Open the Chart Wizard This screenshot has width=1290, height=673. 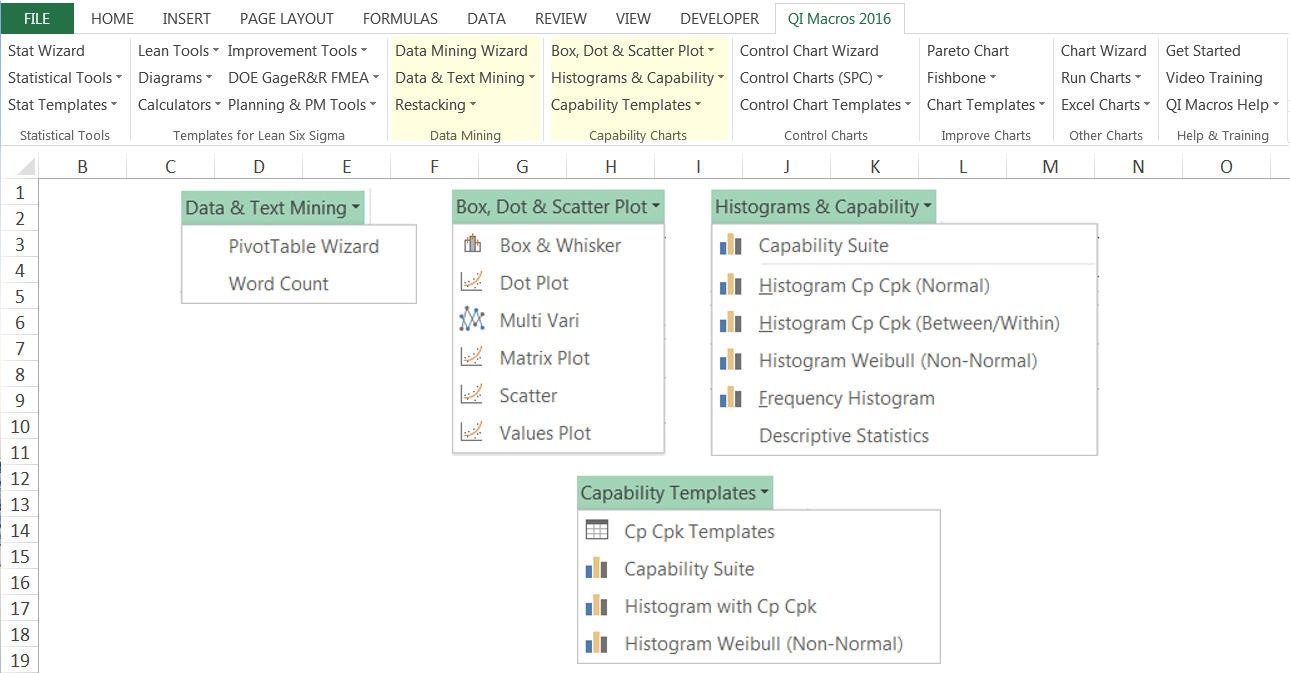click(1103, 51)
